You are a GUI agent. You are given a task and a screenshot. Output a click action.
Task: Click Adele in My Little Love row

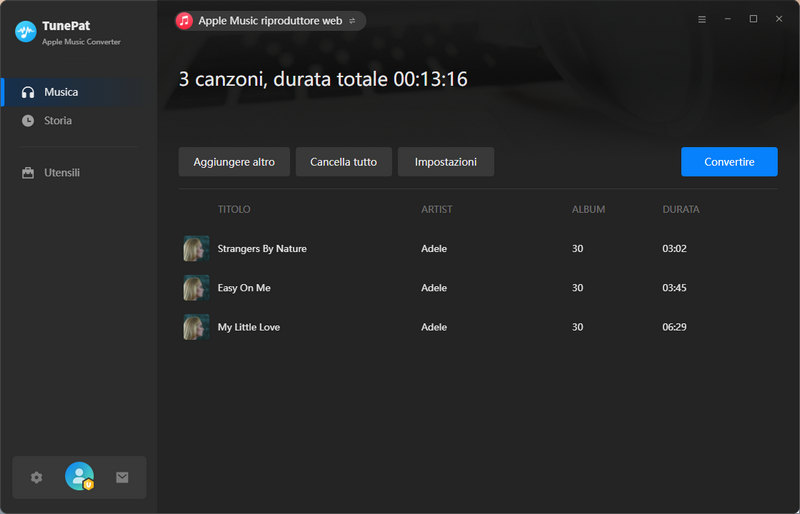[434, 327]
